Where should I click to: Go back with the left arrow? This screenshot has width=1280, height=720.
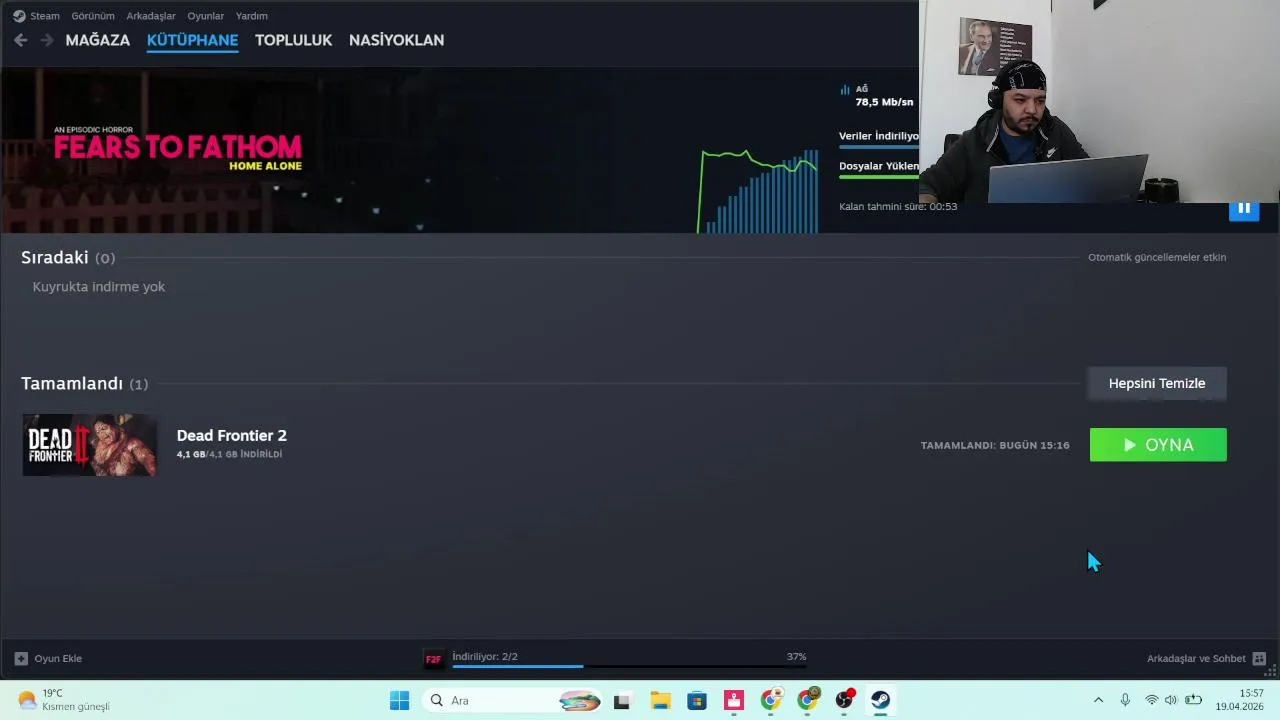[20, 40]
